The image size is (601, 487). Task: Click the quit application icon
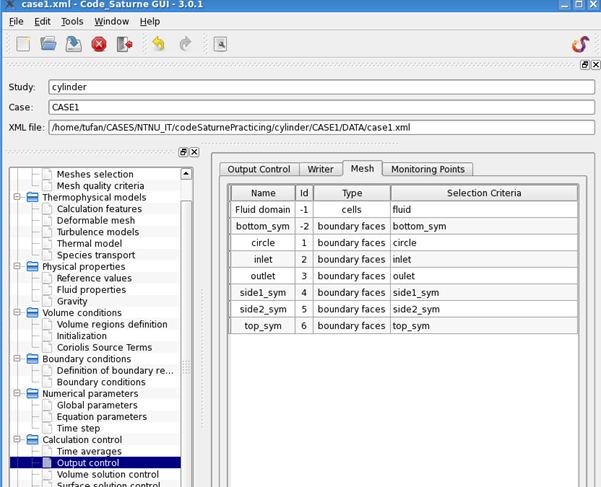125,44
